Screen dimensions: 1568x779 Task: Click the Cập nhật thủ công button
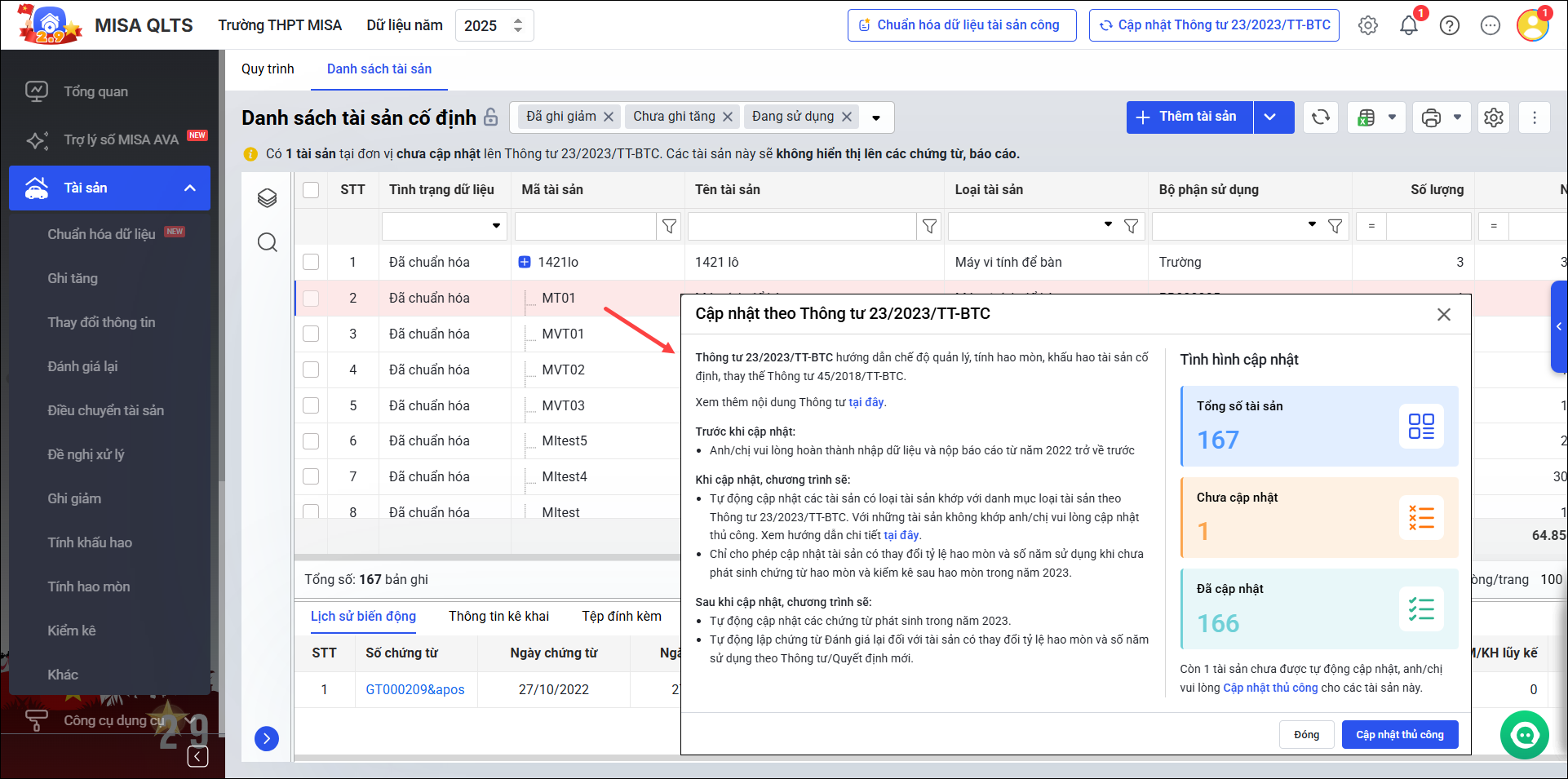(x=1399, y=735)
